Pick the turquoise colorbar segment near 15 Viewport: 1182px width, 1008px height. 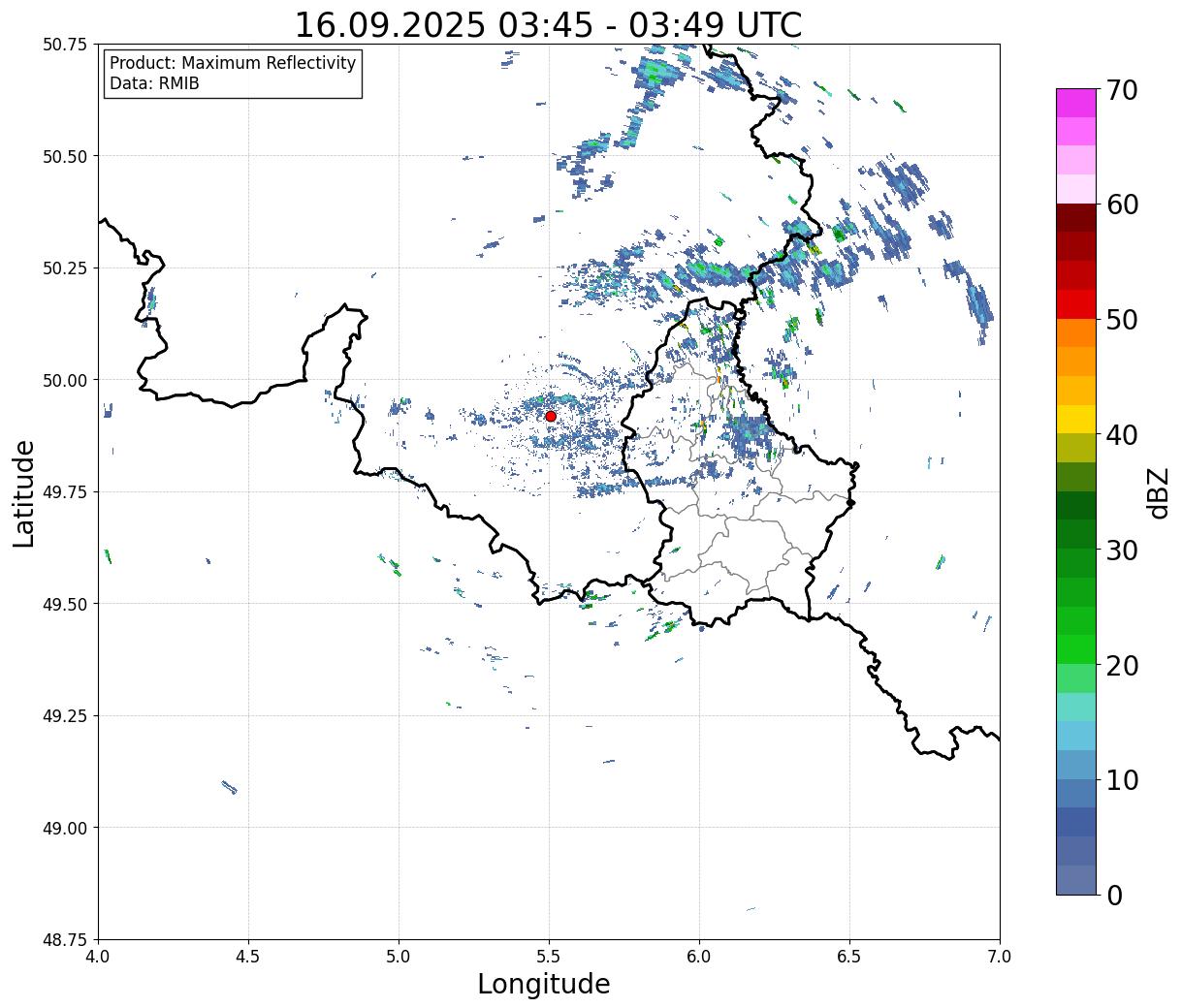pyautogui.click(x=1076, y=708)
